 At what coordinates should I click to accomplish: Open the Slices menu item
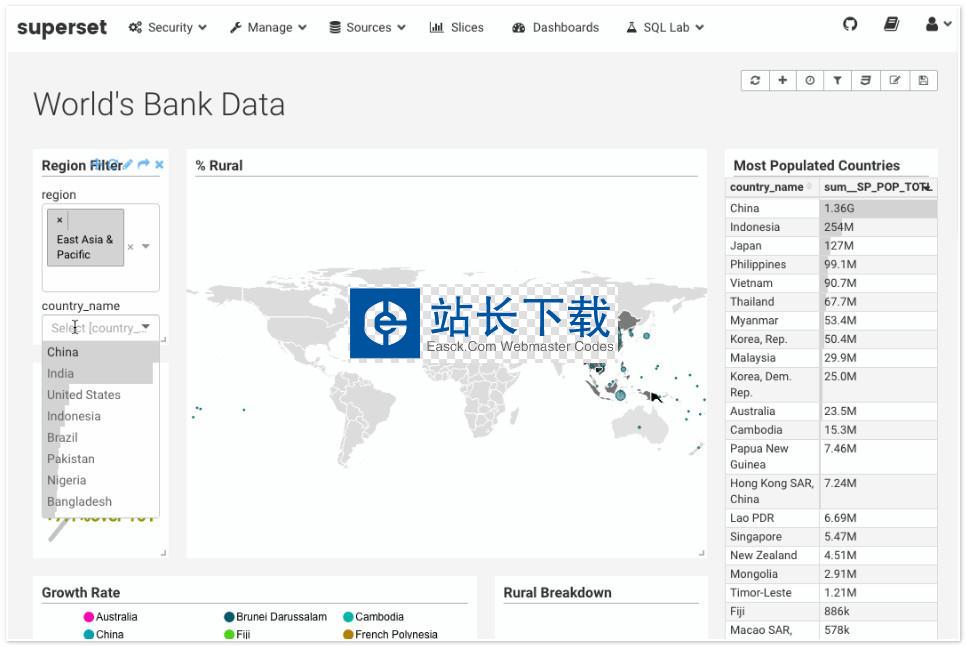457,27
